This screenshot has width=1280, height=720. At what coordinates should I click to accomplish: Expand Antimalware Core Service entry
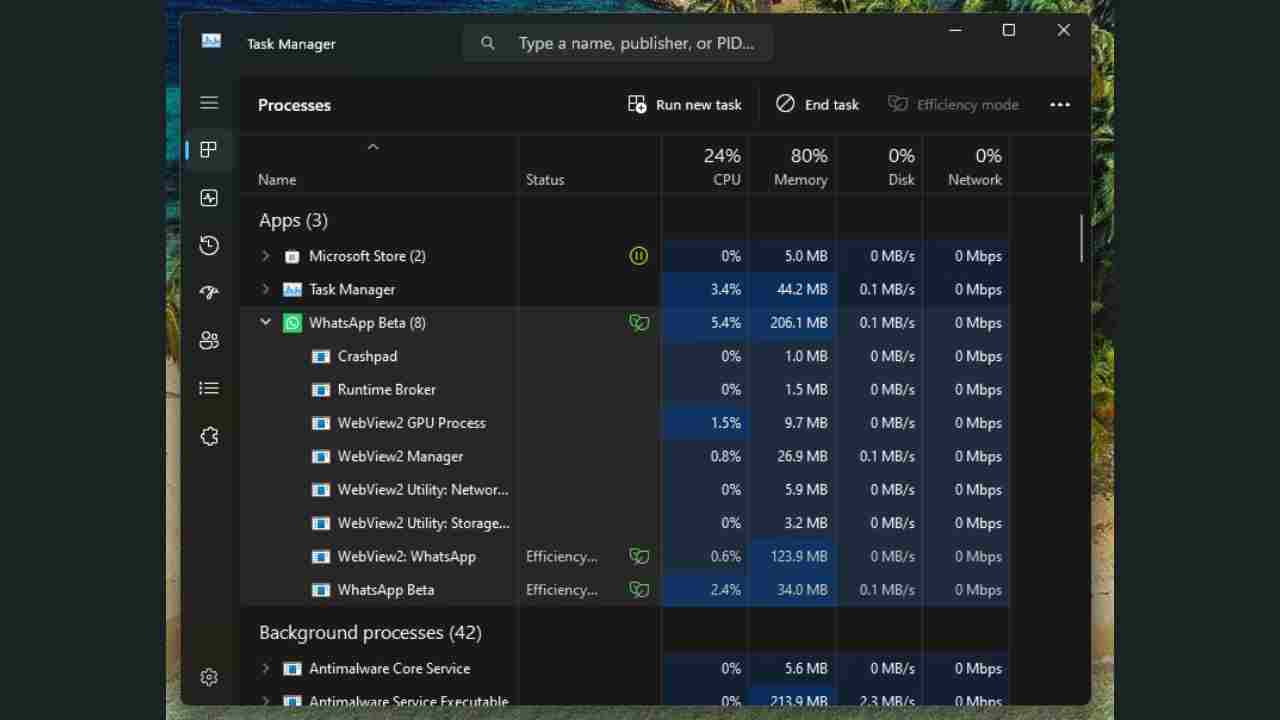point(265,668)
